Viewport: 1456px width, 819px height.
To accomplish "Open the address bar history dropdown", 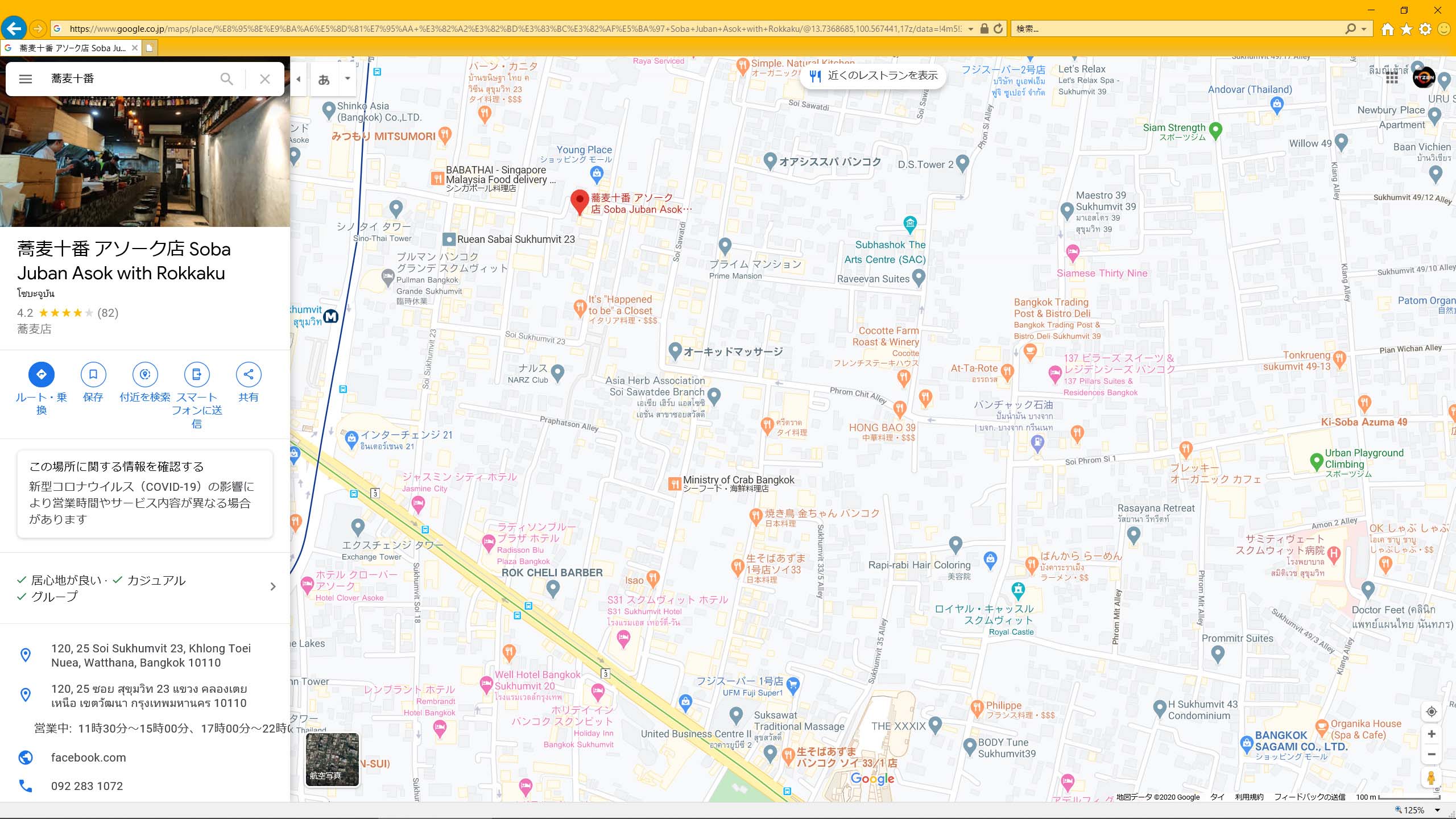I will click(971, 29).
